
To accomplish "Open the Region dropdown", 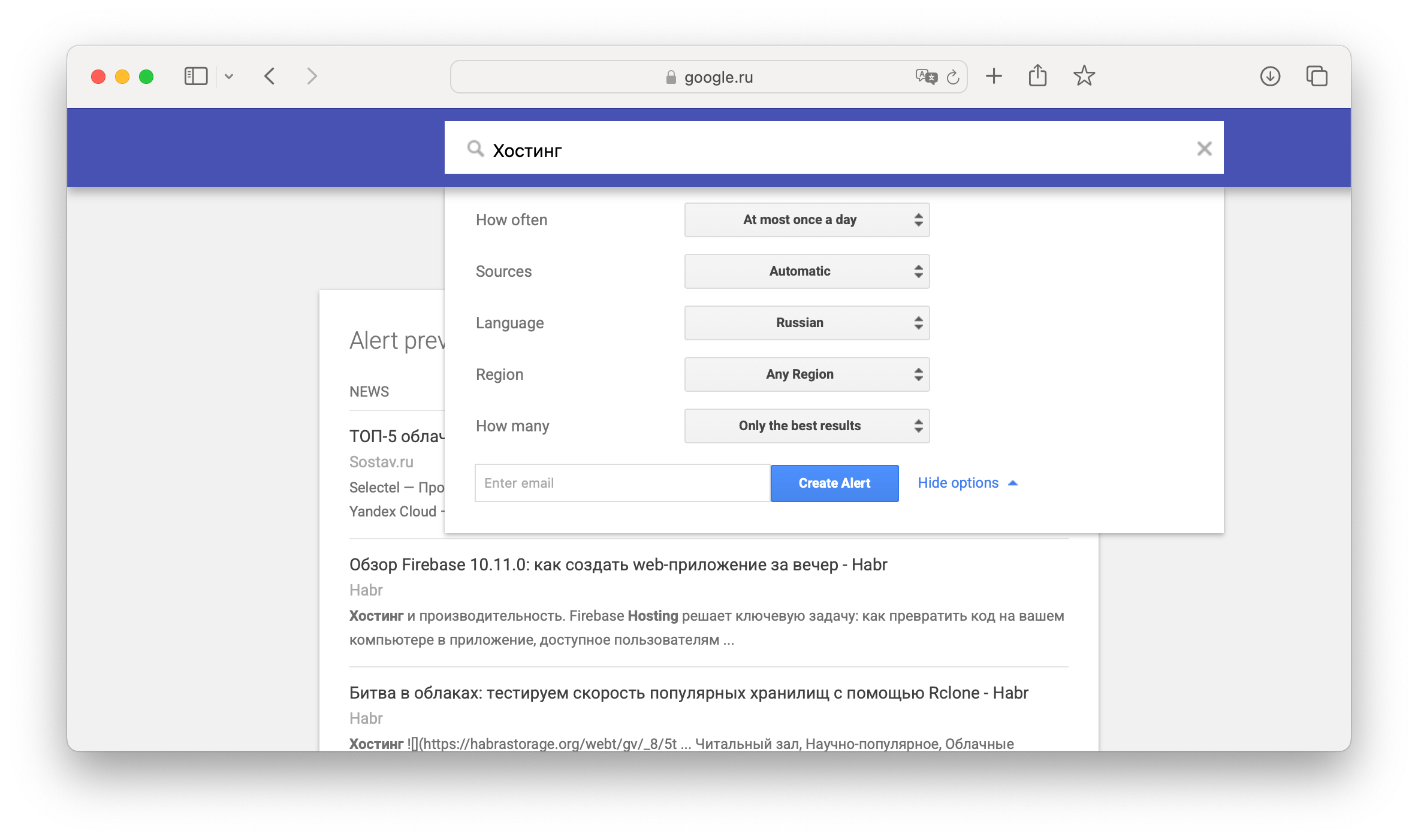I will (x=806, y=374).
